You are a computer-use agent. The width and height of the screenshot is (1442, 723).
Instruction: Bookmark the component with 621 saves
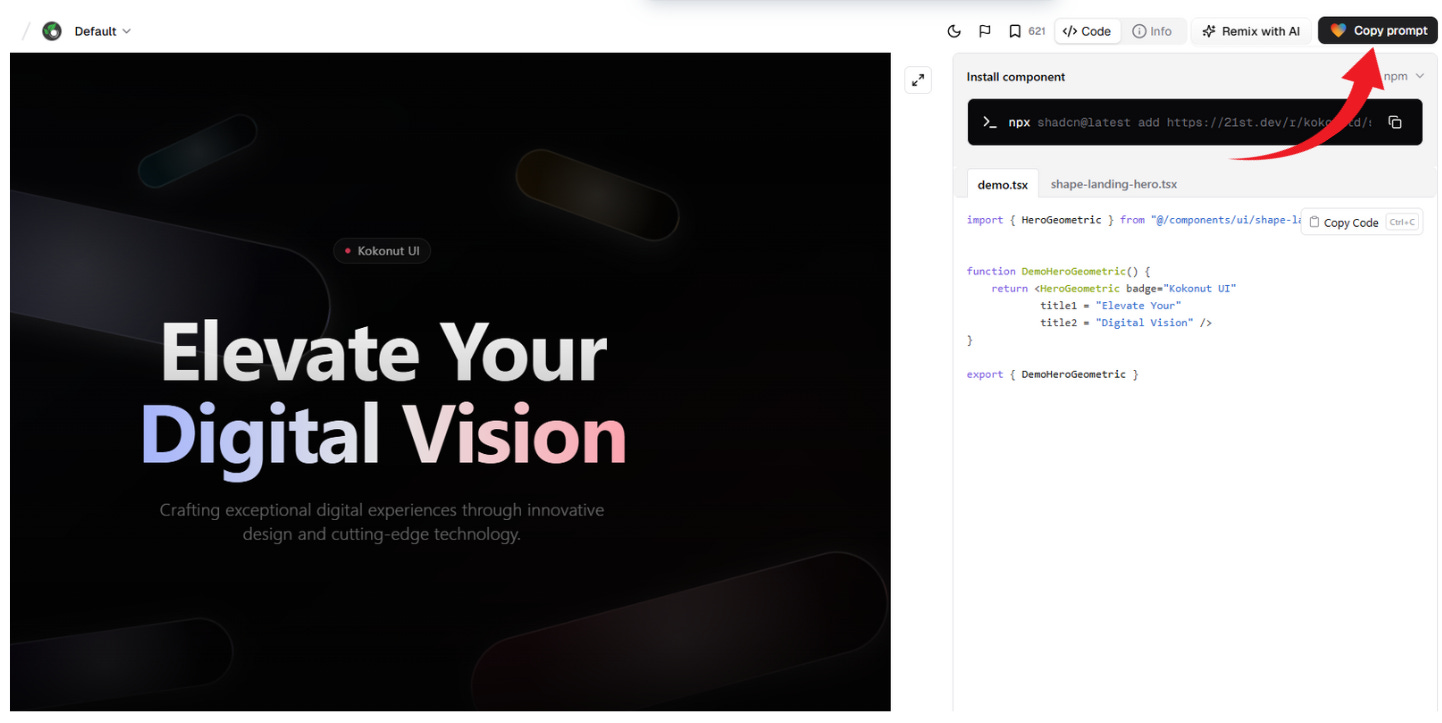pos(1026,31)
